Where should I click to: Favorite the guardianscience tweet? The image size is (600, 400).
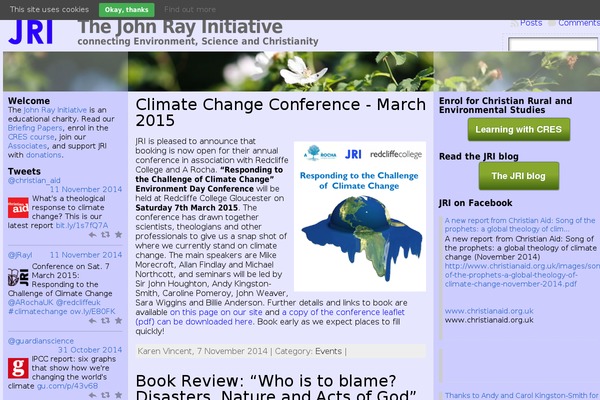pyautogui.click(x=119, y=395)
